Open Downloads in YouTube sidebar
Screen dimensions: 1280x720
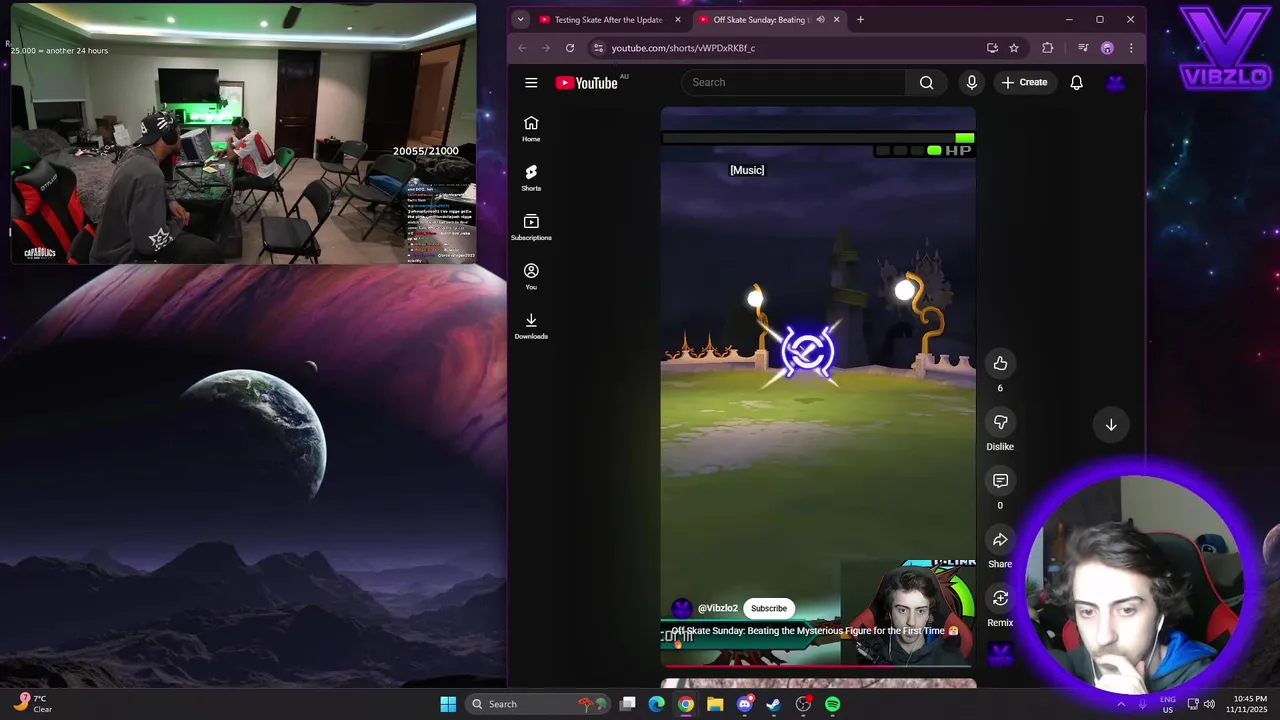[x=531, y=325]
